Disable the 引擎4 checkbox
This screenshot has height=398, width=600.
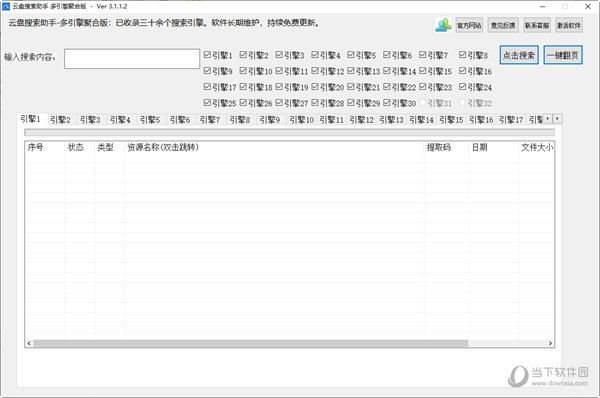(315, 55)
